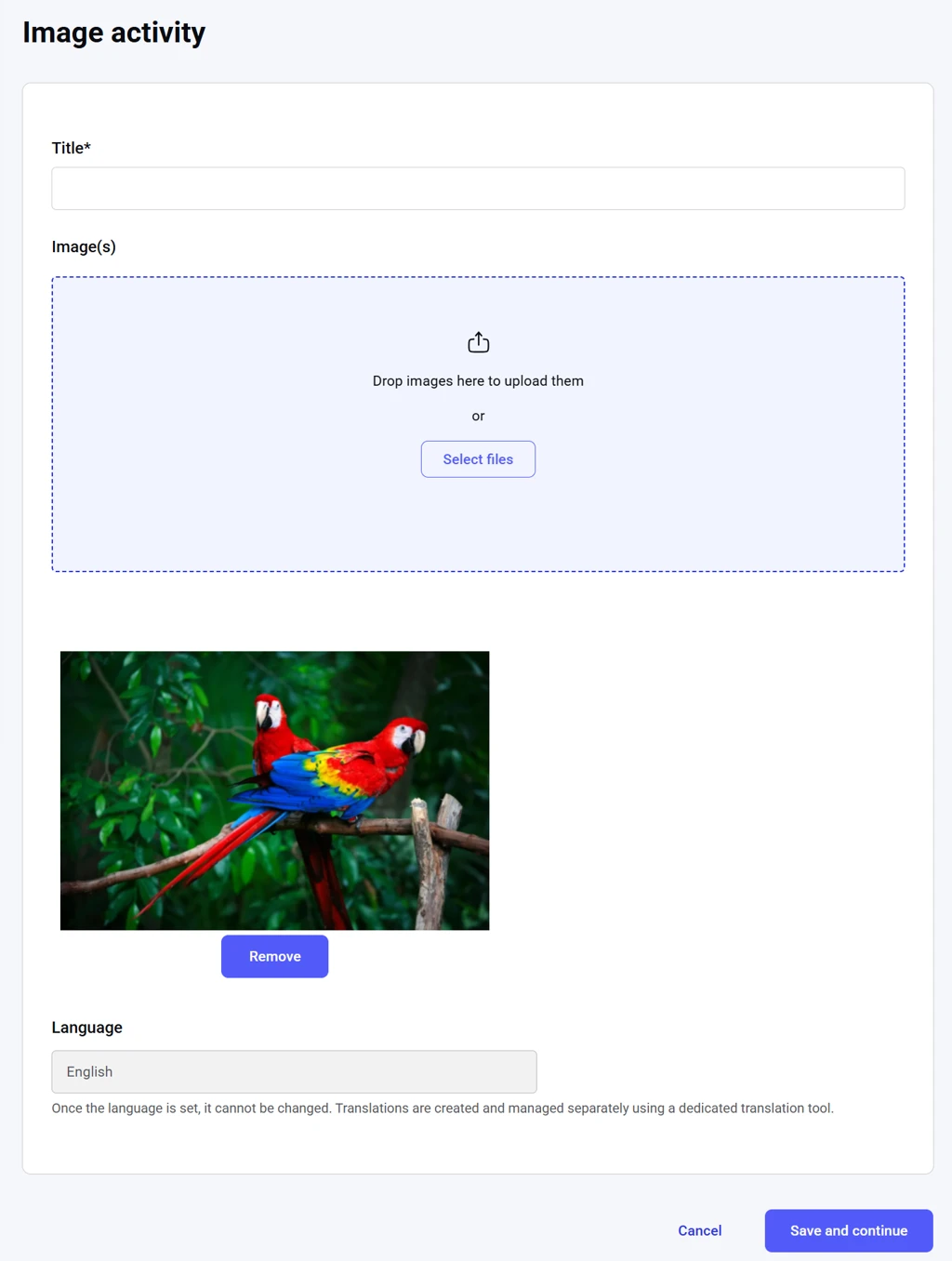The height and width of the screenshot is (1261, 952).
Task: Click Save and continue
Action: (x=849, y=1230)
